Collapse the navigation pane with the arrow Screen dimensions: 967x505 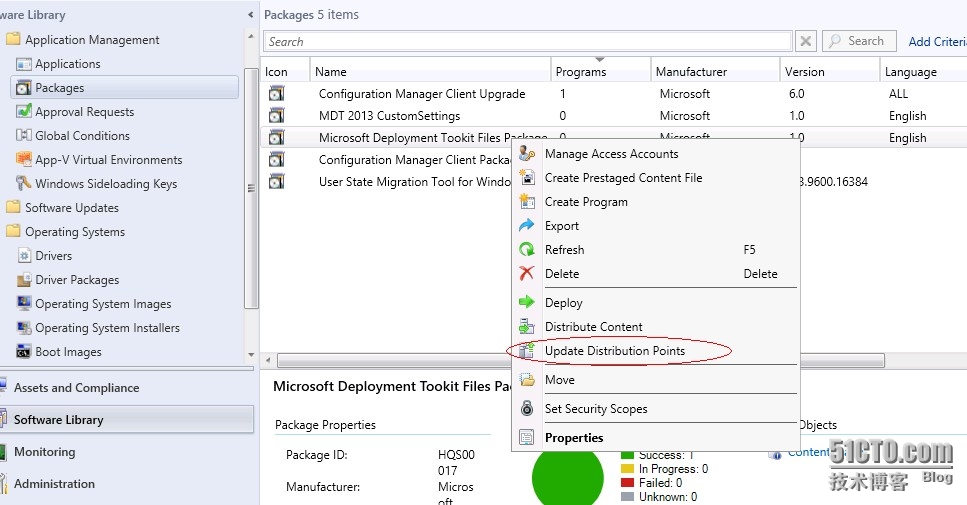(250, 14)
